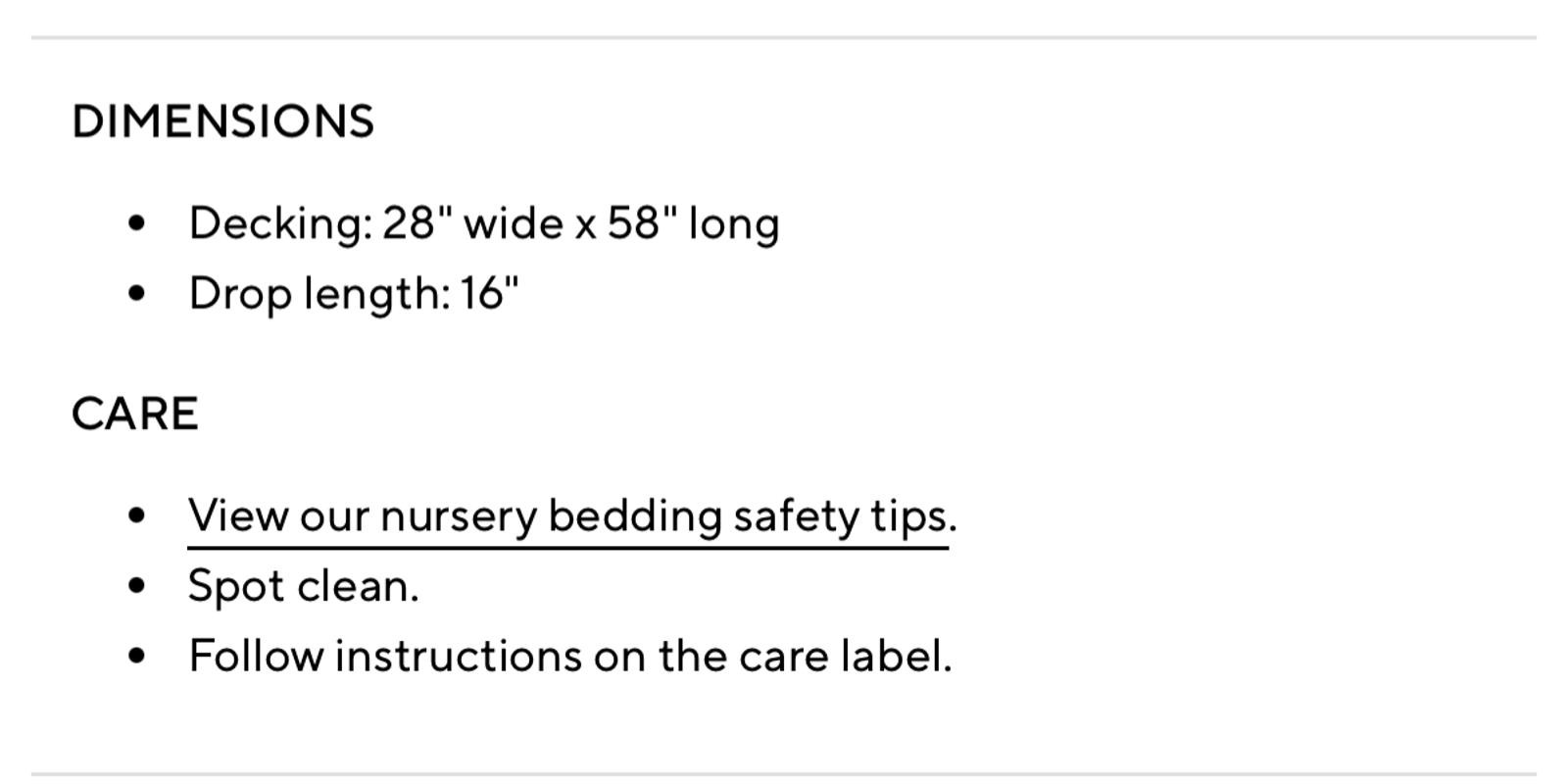
Task: Open the nursery bedding safety tips link
Action: [570, 515]
